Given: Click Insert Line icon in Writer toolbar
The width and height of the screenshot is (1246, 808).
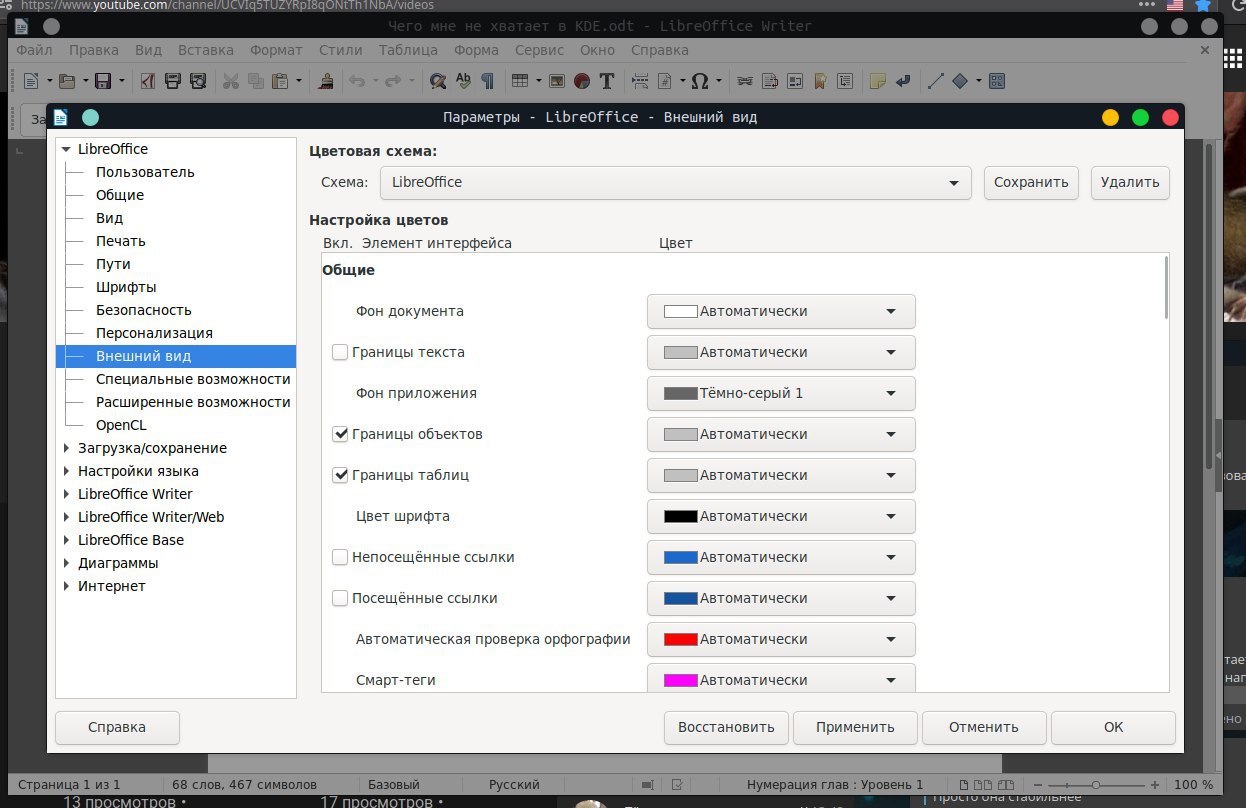Looking at the screenshot, I should (935, 81).
